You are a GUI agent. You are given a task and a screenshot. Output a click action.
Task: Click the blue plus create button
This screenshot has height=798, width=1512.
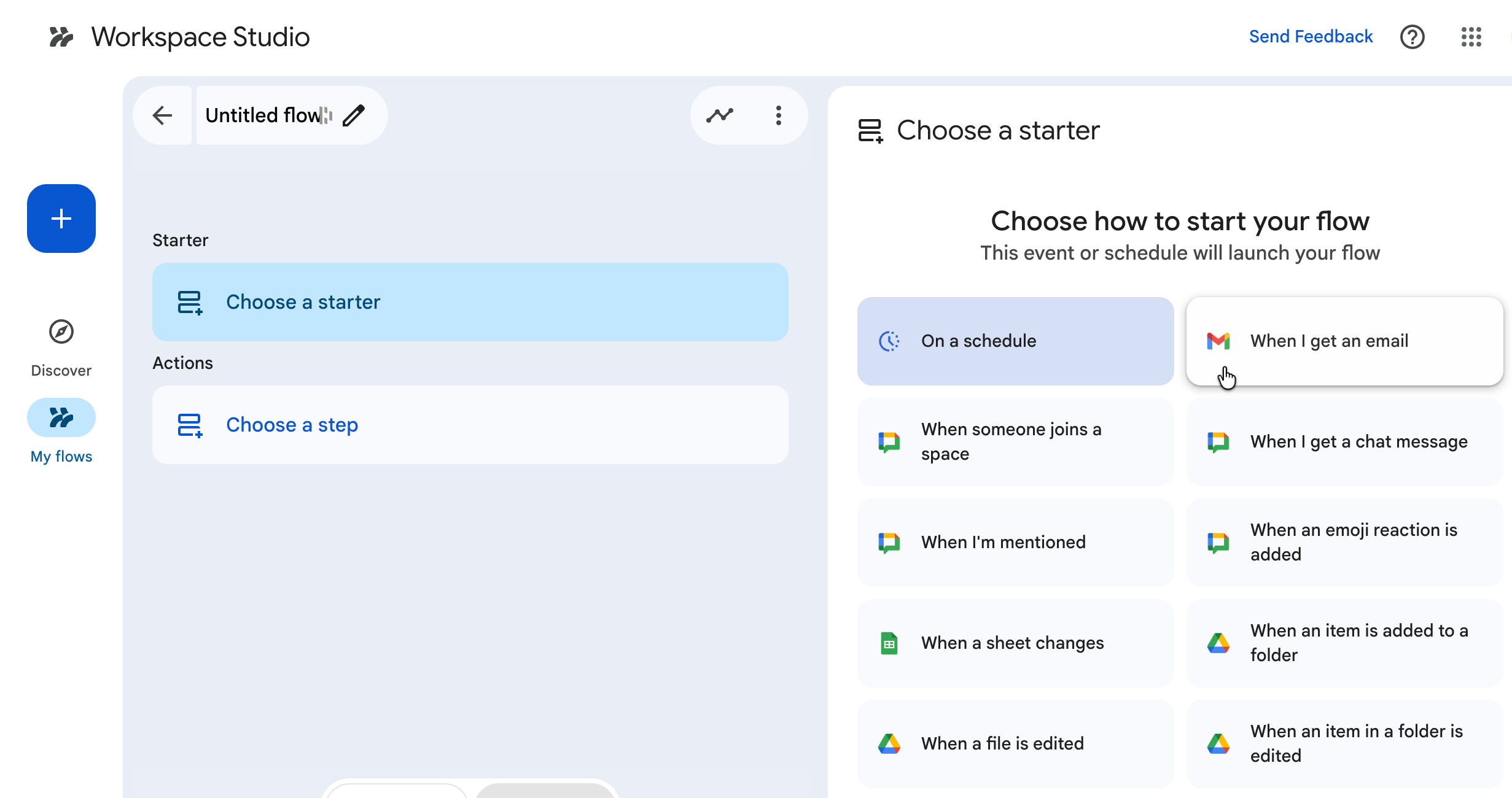(x=61, y=219)
